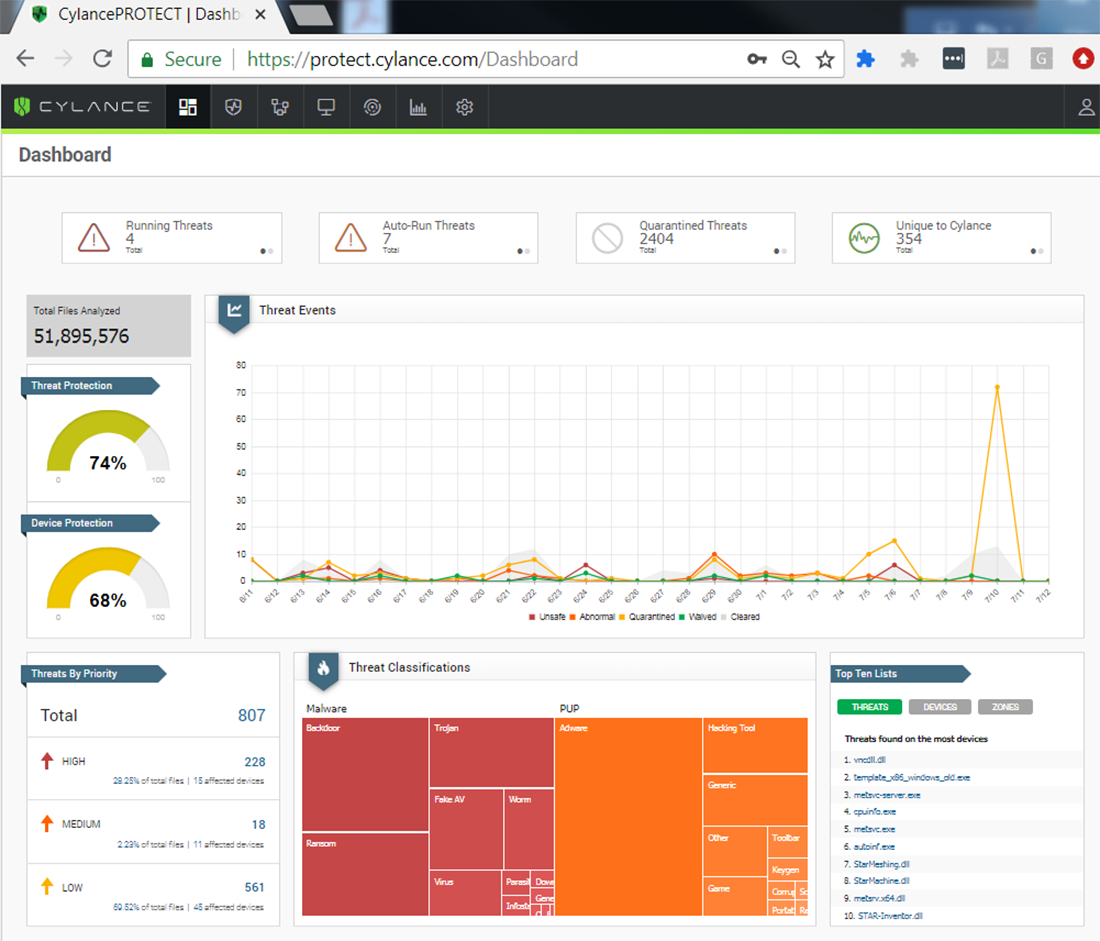The image size is (1100, 941).
Task: Select the Ransom malware treemap block
Action: point(365,874)
